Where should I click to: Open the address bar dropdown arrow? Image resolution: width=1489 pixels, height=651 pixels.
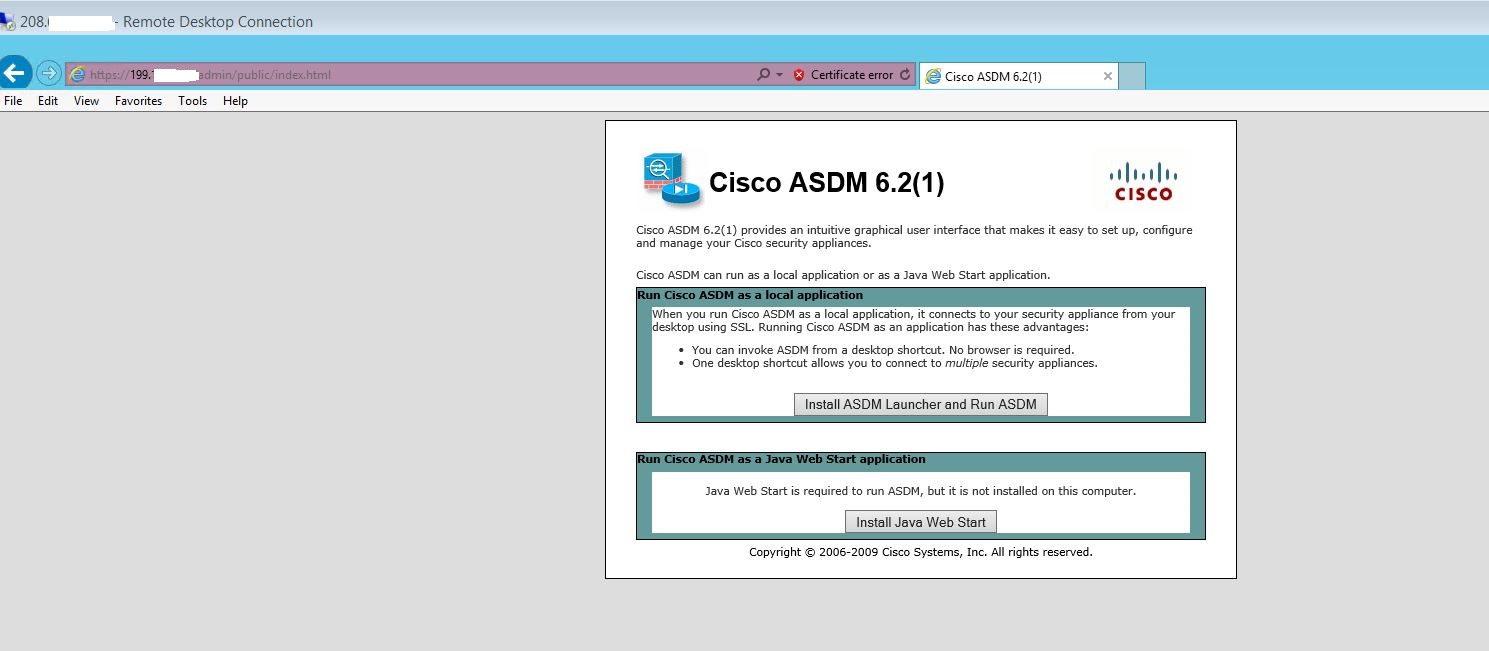coord(780,75)
